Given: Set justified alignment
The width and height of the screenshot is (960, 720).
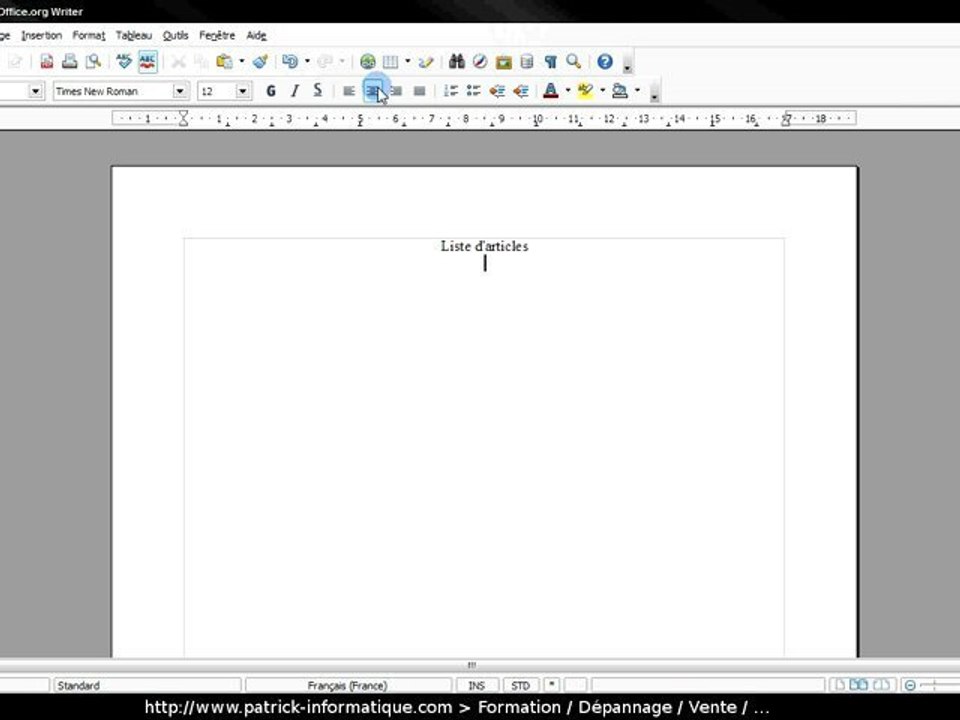Looking at the screenshot, I should pos(419,91).
